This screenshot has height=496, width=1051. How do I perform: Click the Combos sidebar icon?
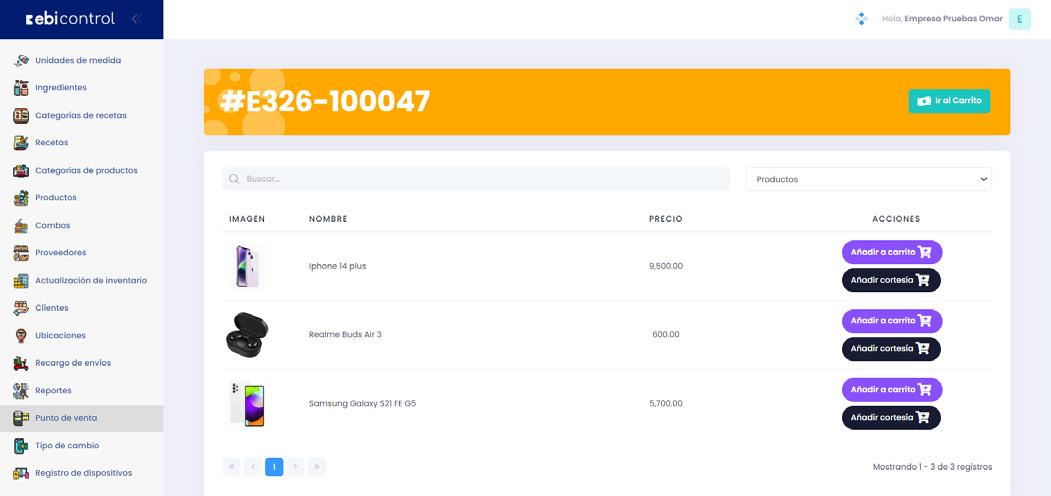click(x=21, y=225)
